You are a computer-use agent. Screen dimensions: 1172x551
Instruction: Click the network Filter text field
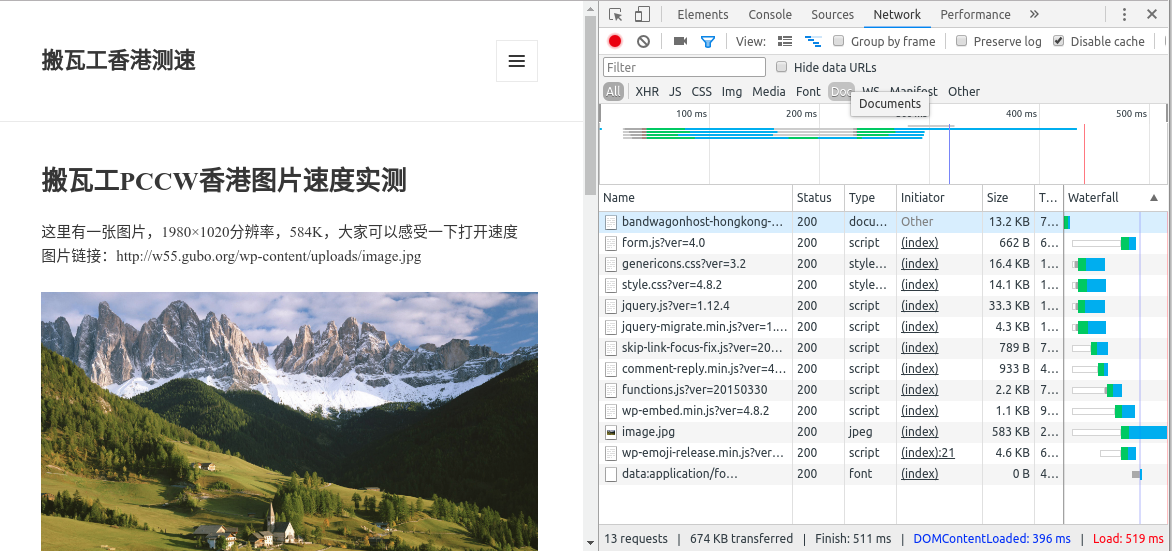coord(684,67)
